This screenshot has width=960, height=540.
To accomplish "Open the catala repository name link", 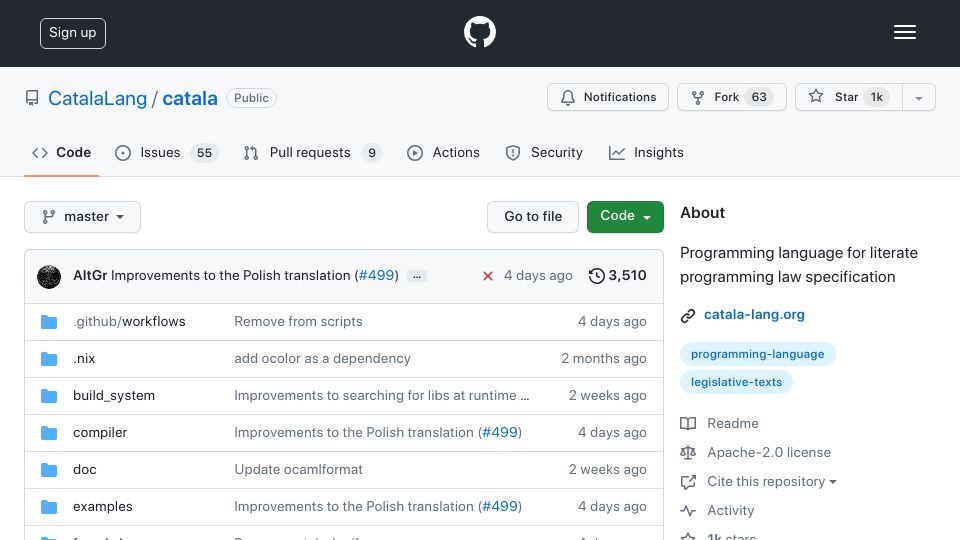I will point(190,98).
